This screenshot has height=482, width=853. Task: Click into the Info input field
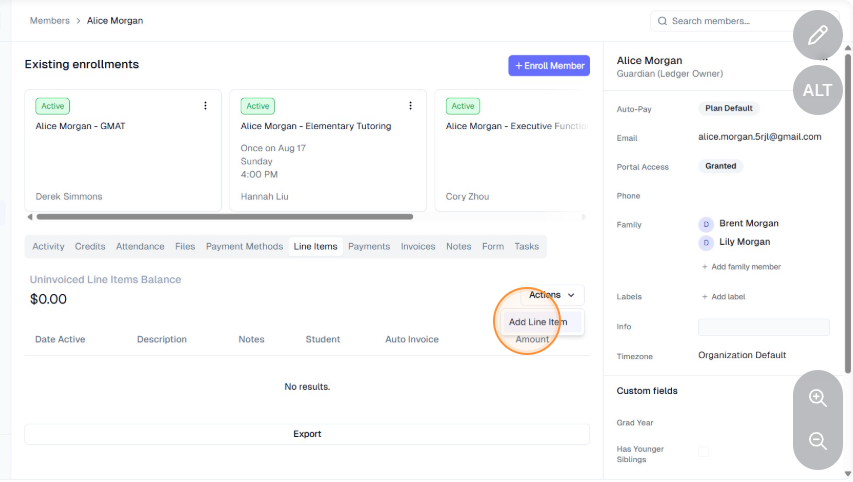[x=763, y=327]
